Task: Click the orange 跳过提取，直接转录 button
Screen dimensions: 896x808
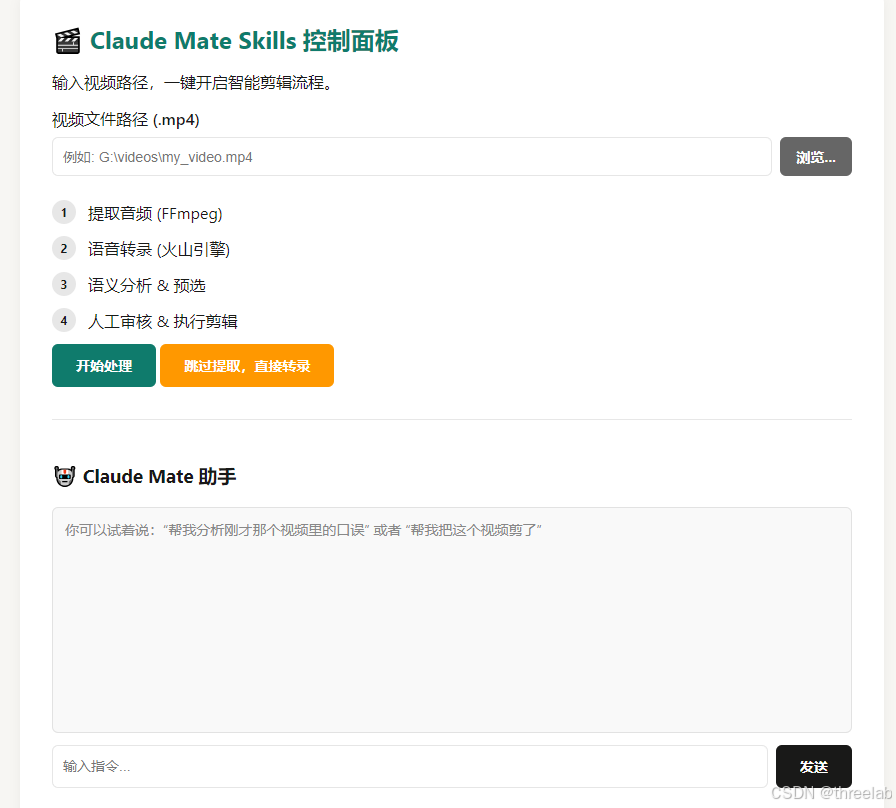Action: 247,366
